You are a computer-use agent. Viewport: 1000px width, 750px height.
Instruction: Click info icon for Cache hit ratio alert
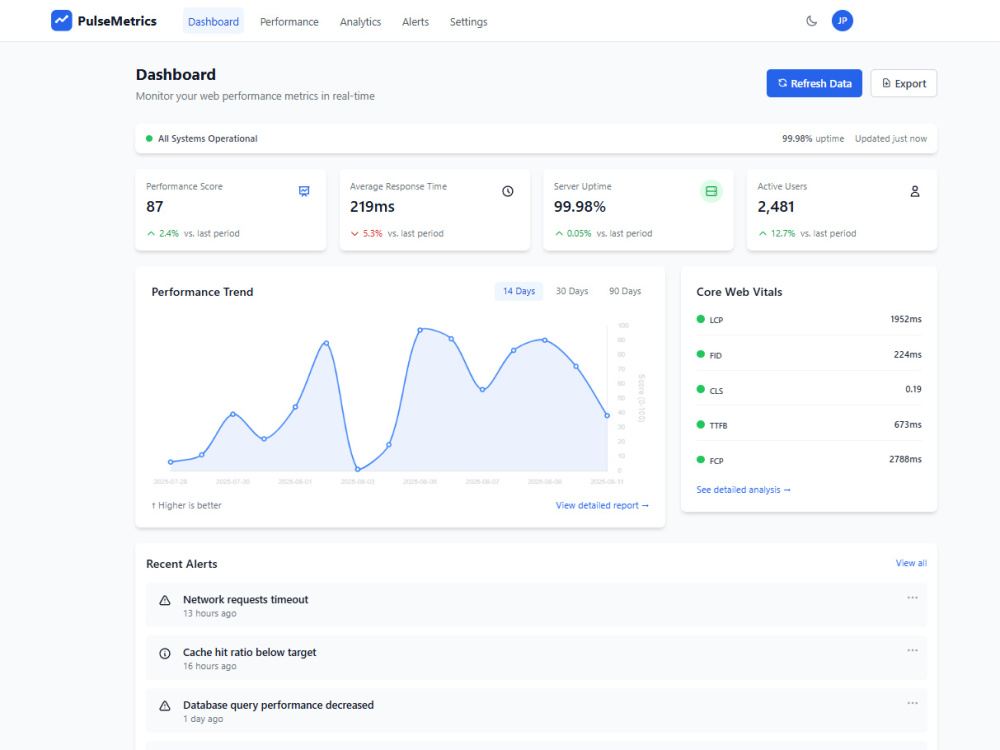[165, 653]
